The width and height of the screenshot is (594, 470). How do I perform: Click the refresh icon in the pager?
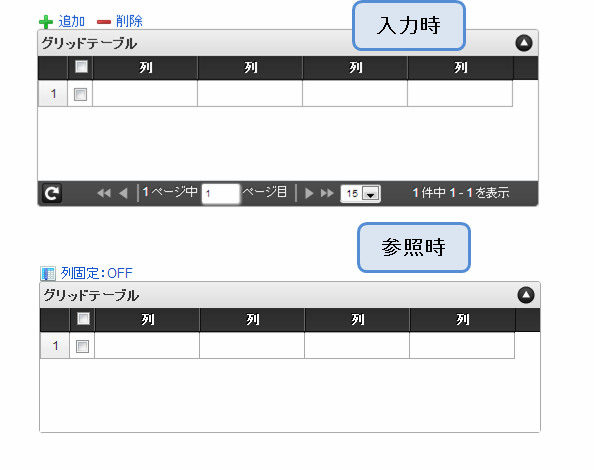tap(52, 194)
